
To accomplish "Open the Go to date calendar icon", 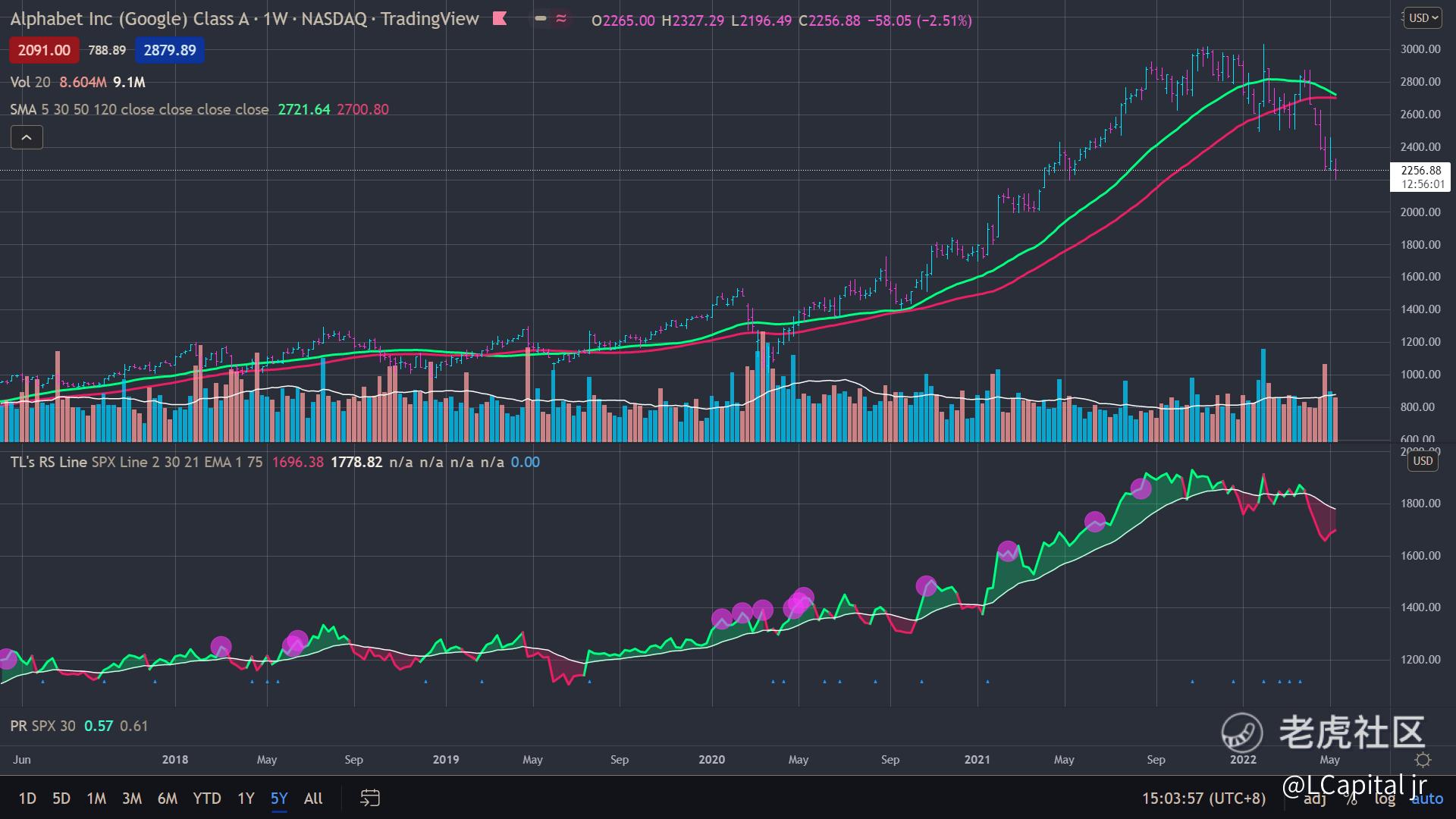I will coord(369,798).
